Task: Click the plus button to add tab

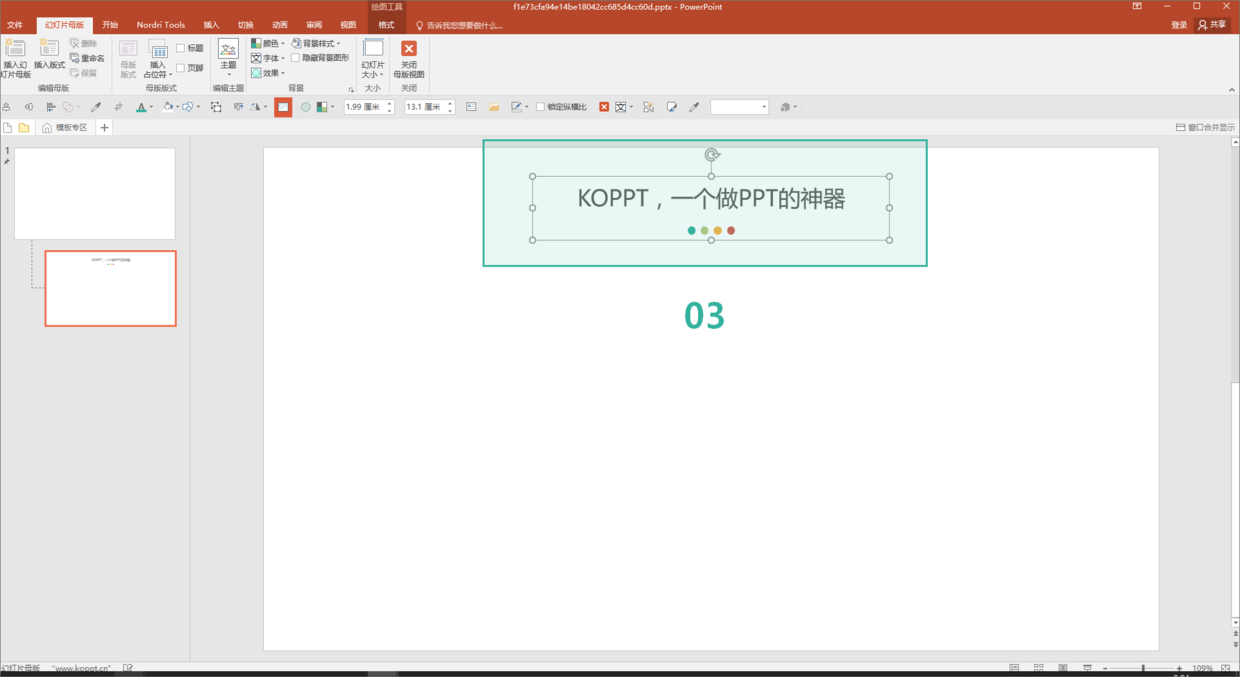Action: (104, 127)
